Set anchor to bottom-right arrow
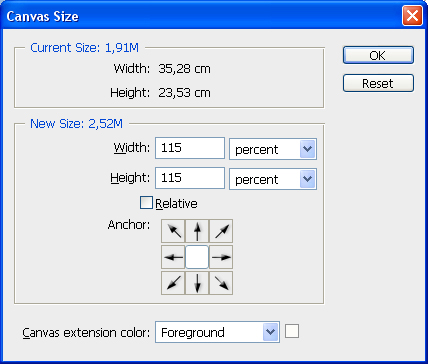Viewport: 428px width, 364px height. coord(221,283)
